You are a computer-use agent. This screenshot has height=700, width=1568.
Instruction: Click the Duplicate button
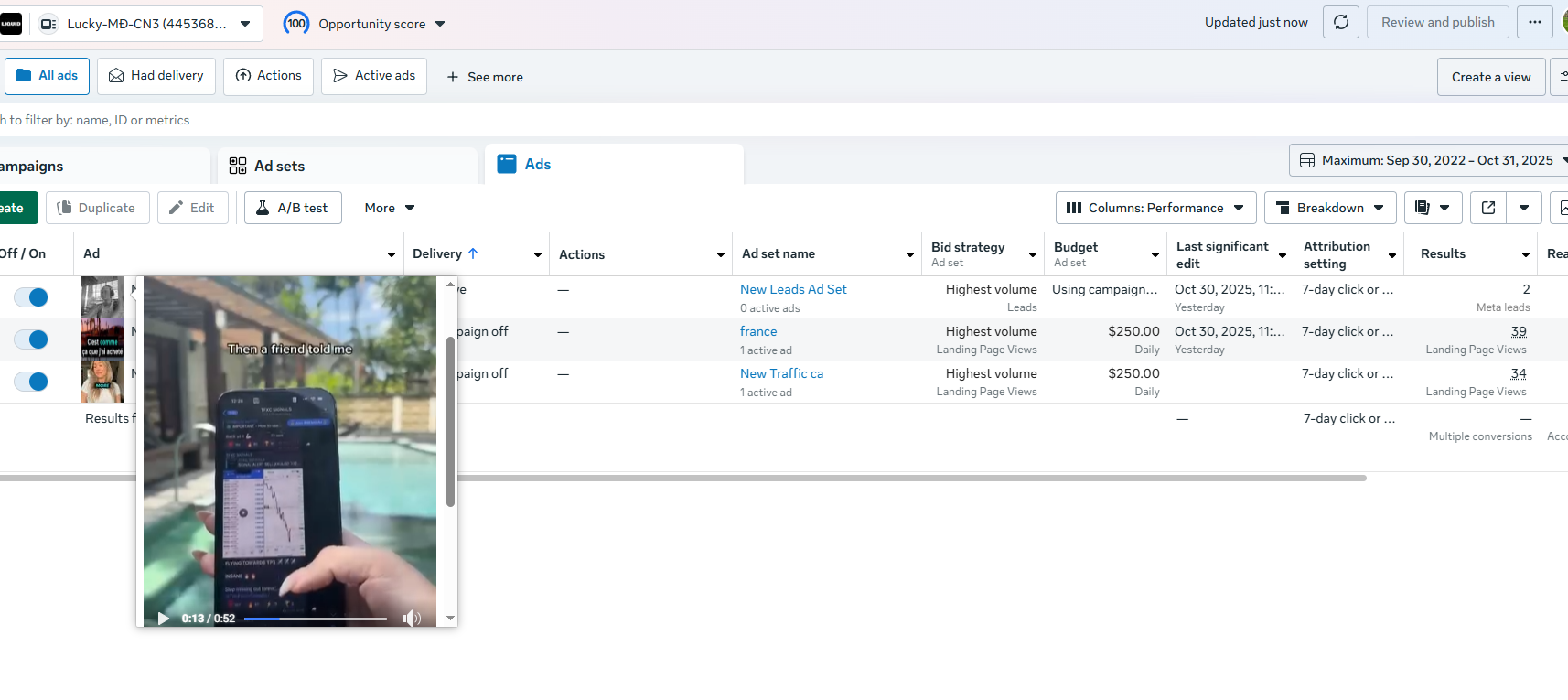coord(97,208)
